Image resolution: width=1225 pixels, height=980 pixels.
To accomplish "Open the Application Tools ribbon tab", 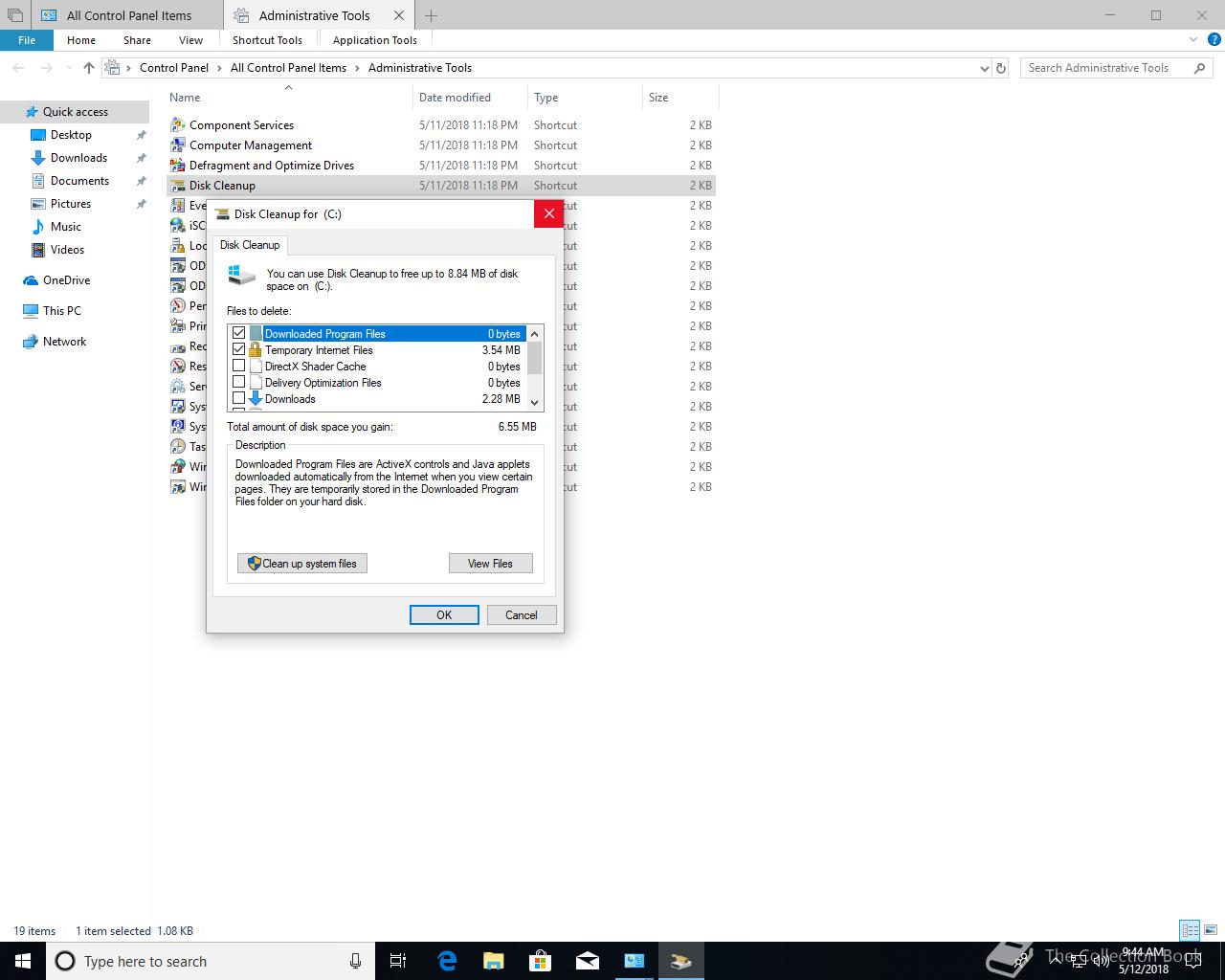I will click(375, 40).
